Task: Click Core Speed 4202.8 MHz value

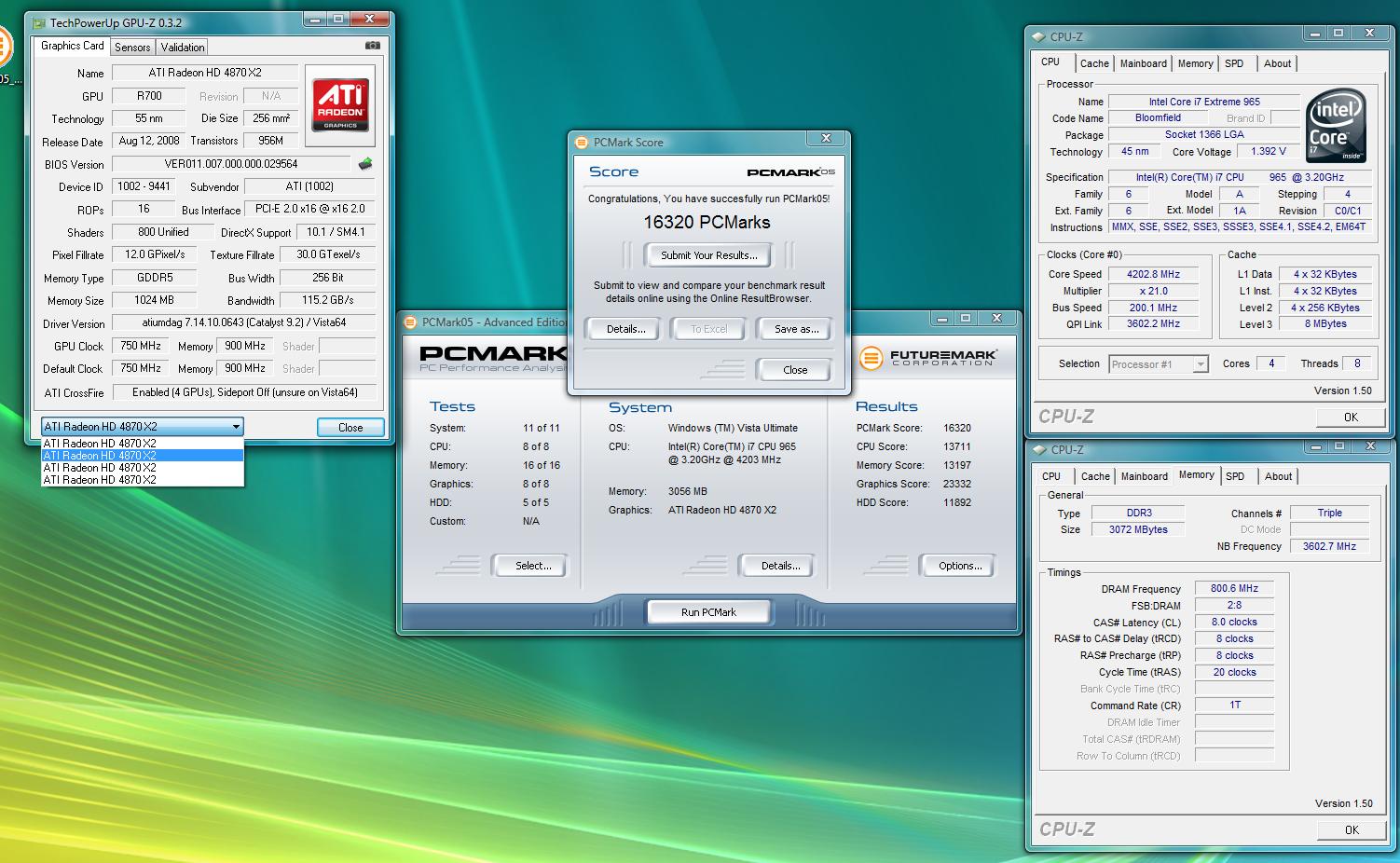Action: (1153, 275)
